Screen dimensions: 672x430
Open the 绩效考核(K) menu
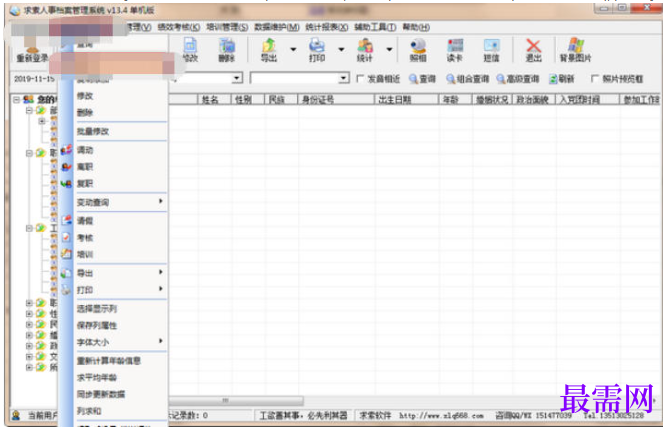178,27
